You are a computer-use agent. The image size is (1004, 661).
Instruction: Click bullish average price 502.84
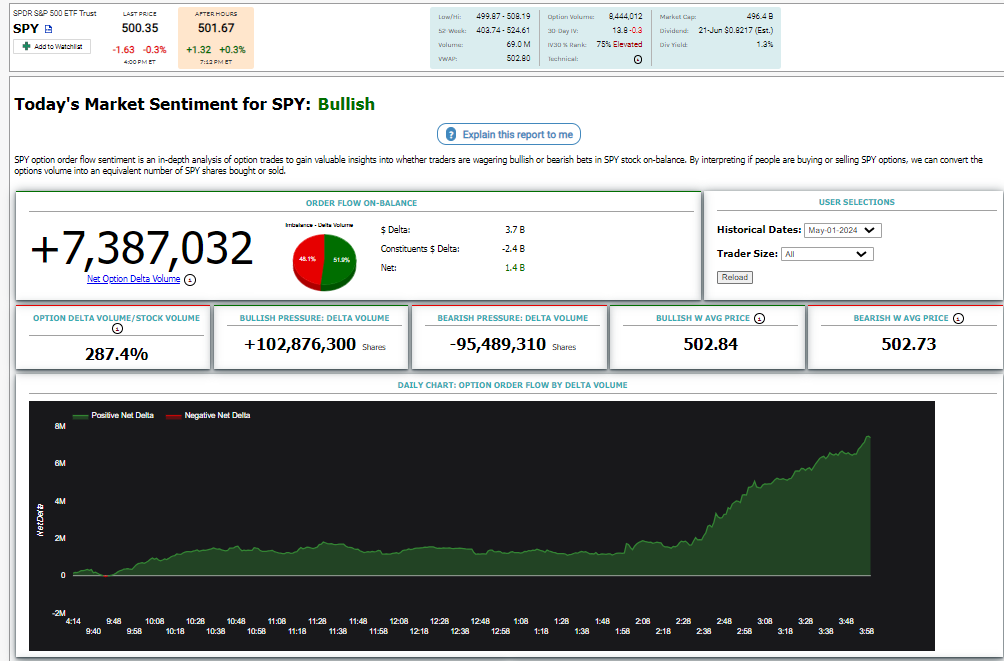click(711, 345)
